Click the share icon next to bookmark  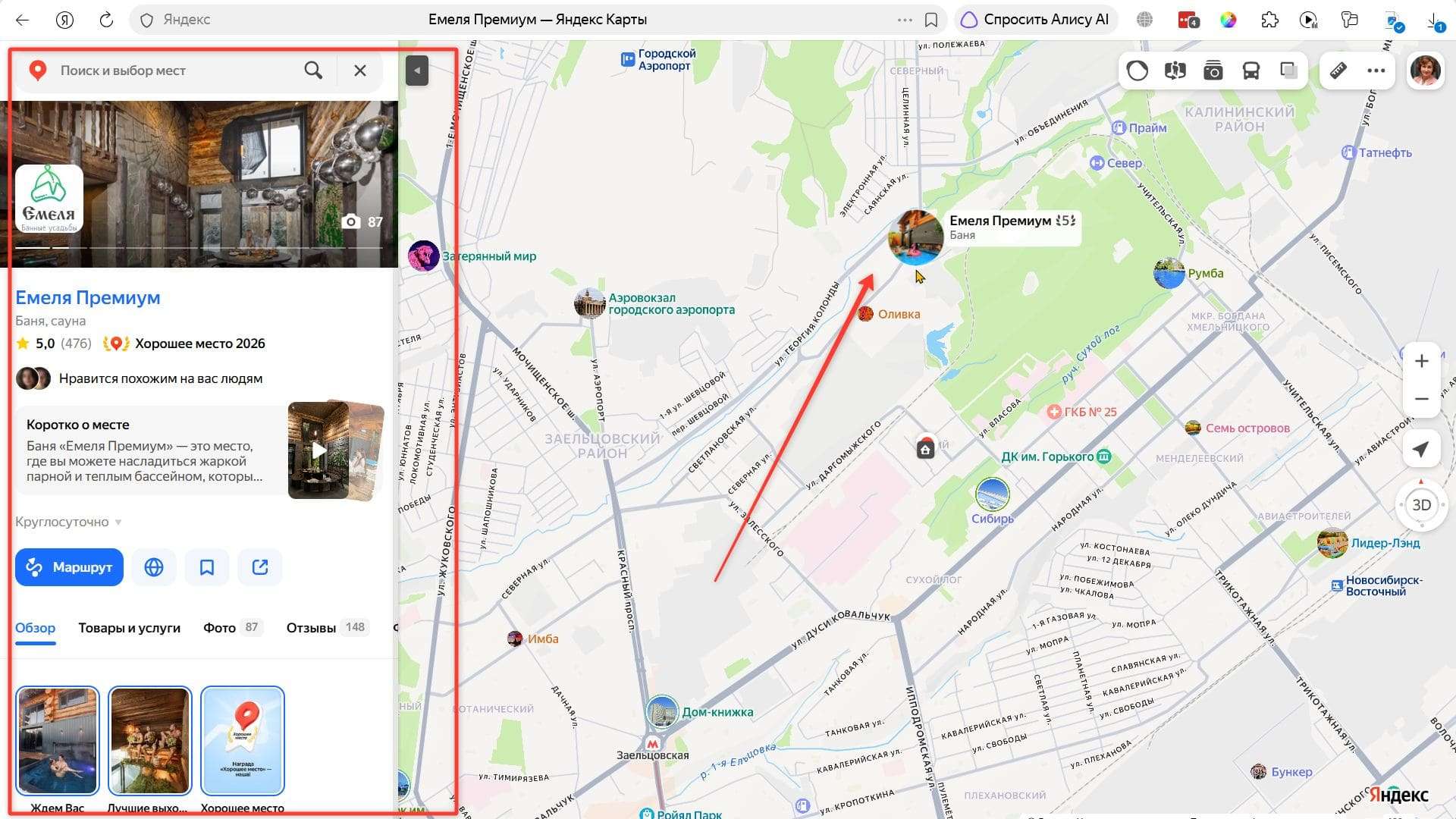coord(260,567)
